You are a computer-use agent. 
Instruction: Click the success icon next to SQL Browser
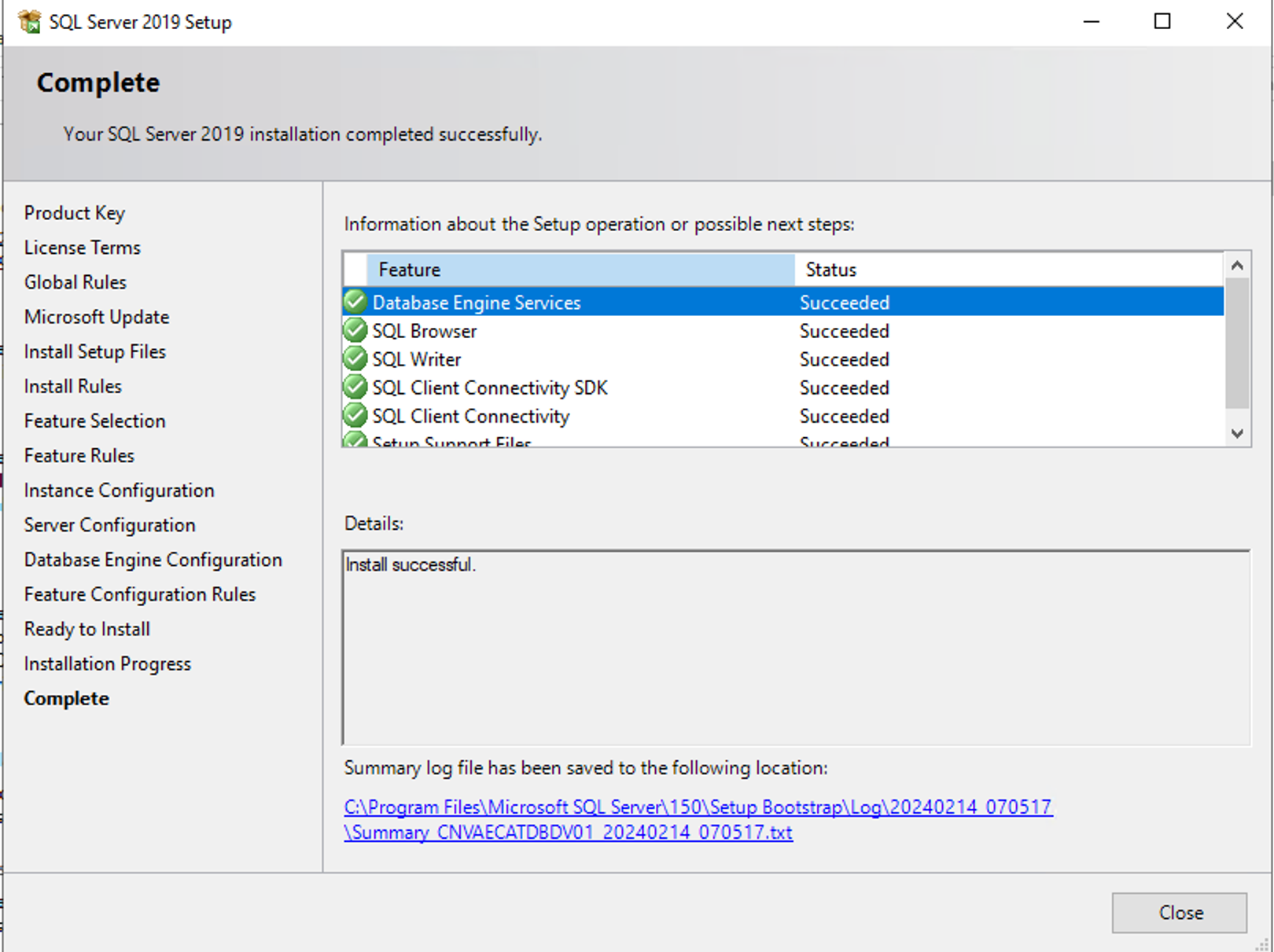(x=355, y=330)
